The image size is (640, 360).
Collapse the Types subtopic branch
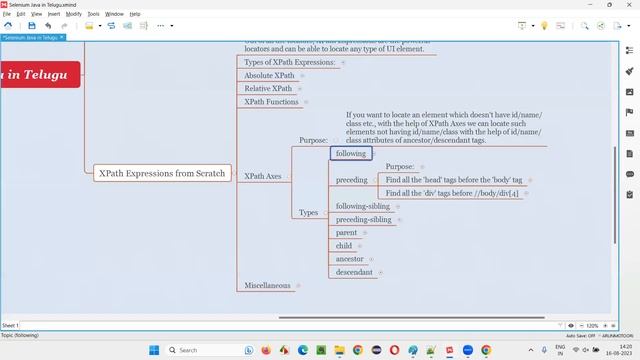tap(325, 213)
